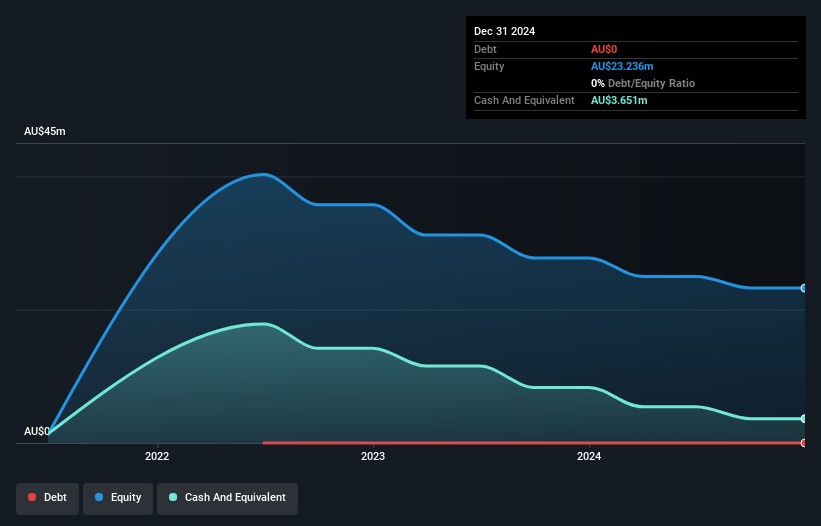The height and width of the screenshot is (526, 821).
Task: Select the red Debt line end-point marker
Action: pos(803,442)
